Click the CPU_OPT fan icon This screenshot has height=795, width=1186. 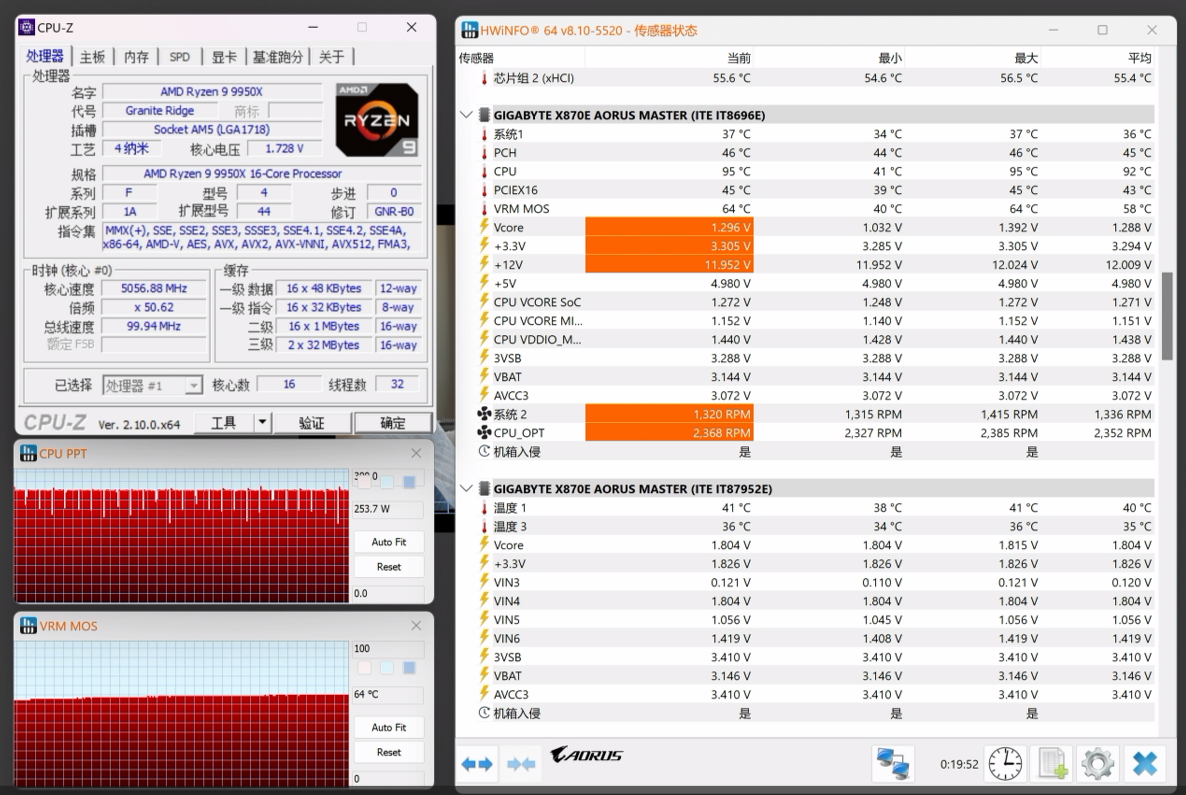pos(485,433)
